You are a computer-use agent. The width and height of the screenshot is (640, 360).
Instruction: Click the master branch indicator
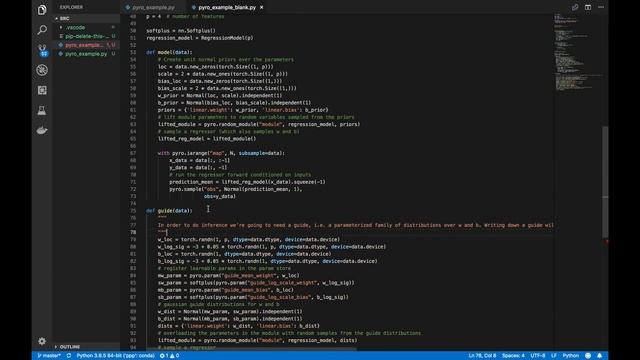49,356
